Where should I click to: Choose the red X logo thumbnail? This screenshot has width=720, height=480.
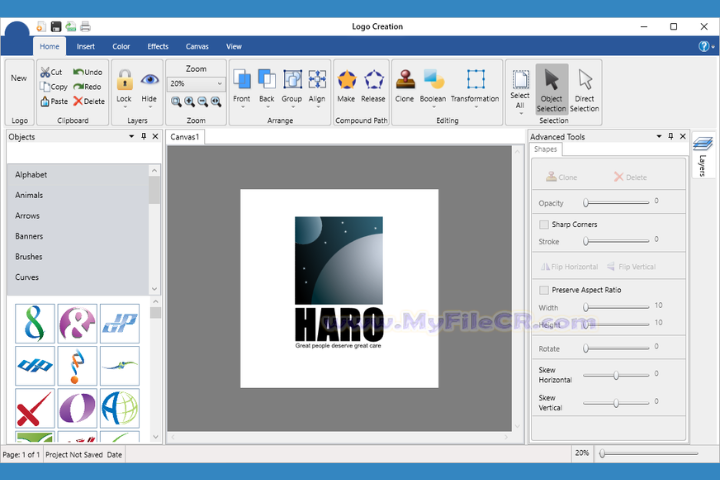(x=35, y=408)
